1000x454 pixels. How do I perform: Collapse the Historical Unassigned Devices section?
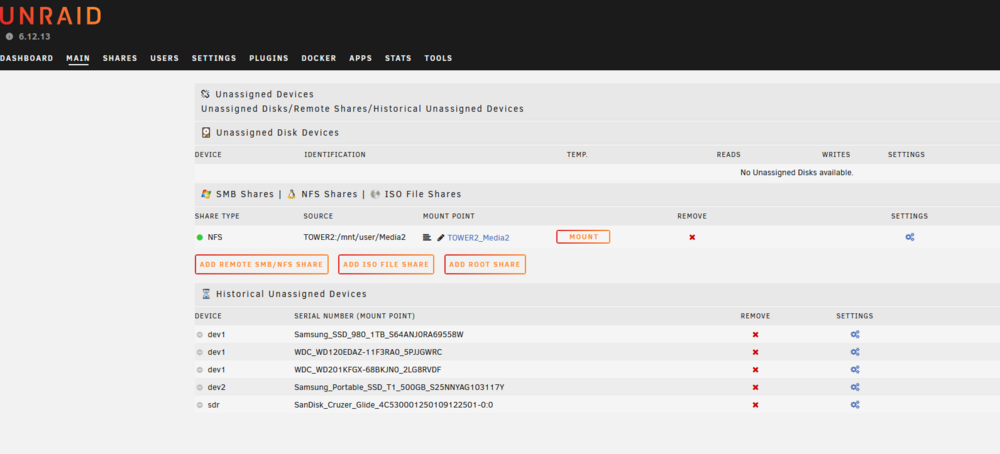click(x=291, y=294)
